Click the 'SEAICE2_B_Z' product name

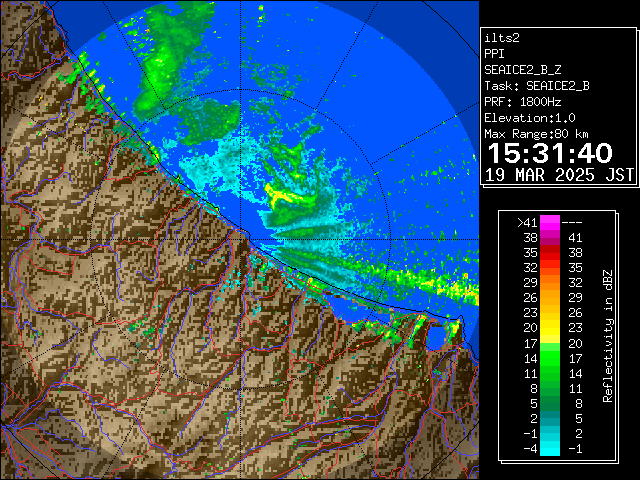click(523, 70)
